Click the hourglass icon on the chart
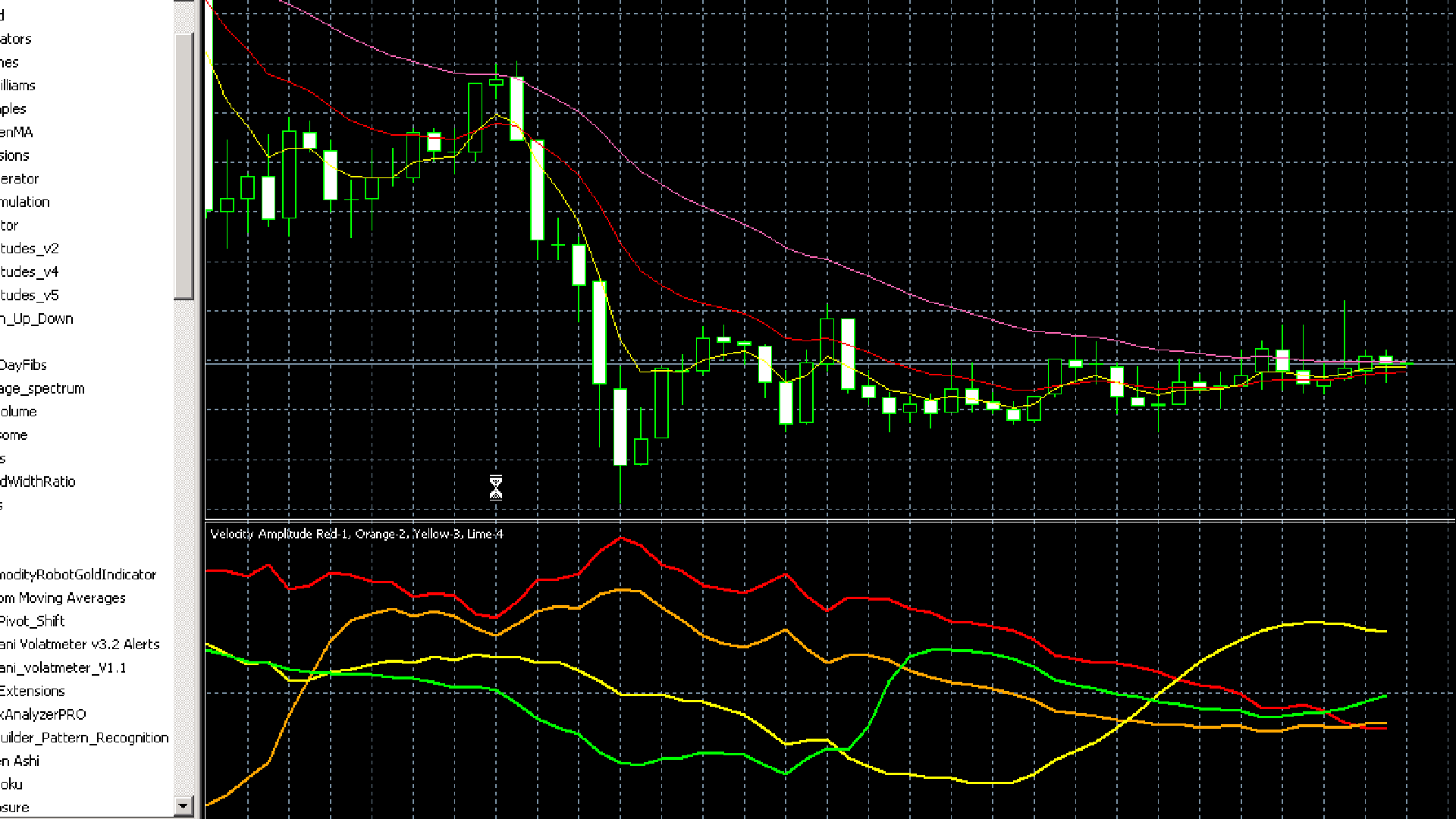1456x819 pixels. [496, 488]
